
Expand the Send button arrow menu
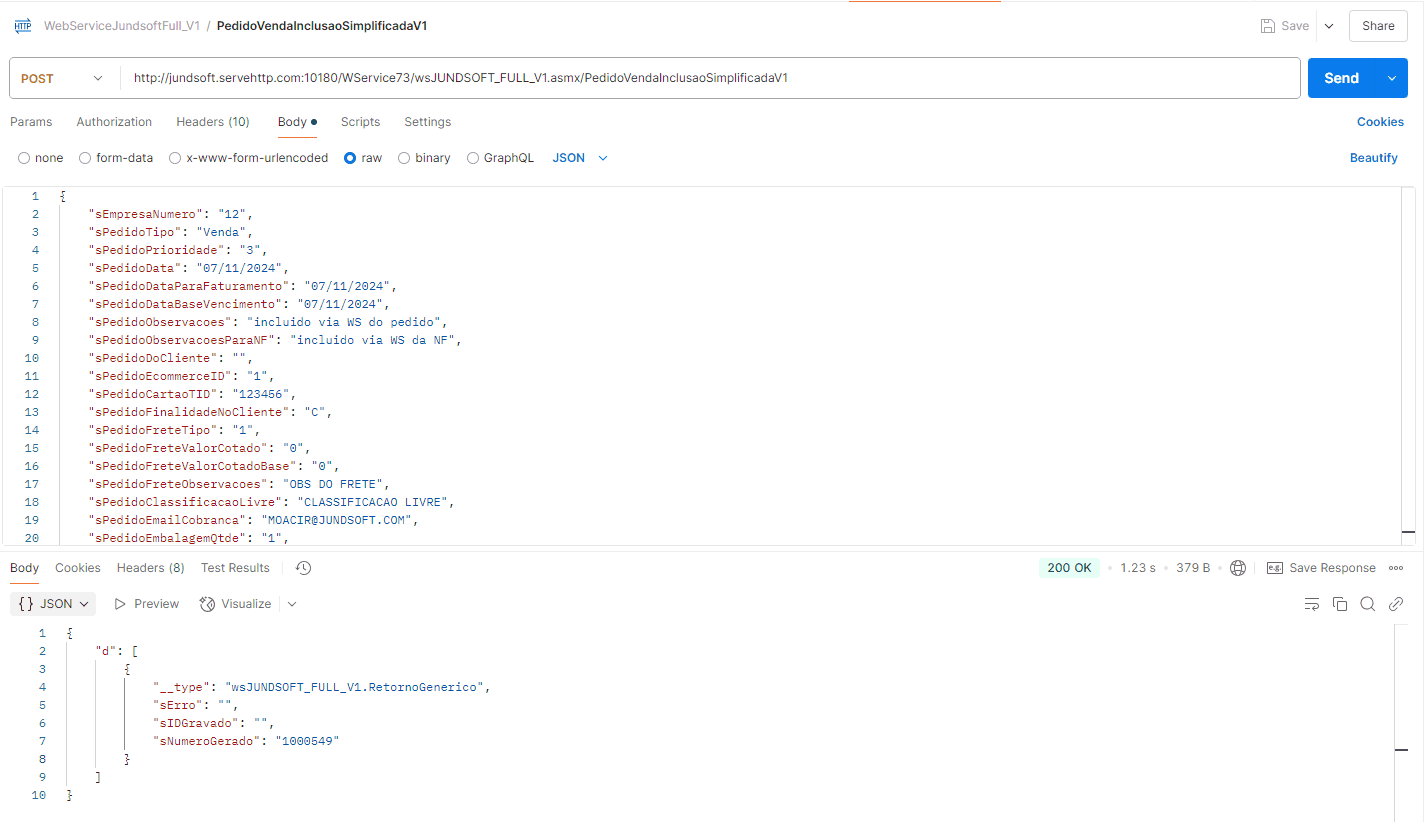coord(1391,78)
